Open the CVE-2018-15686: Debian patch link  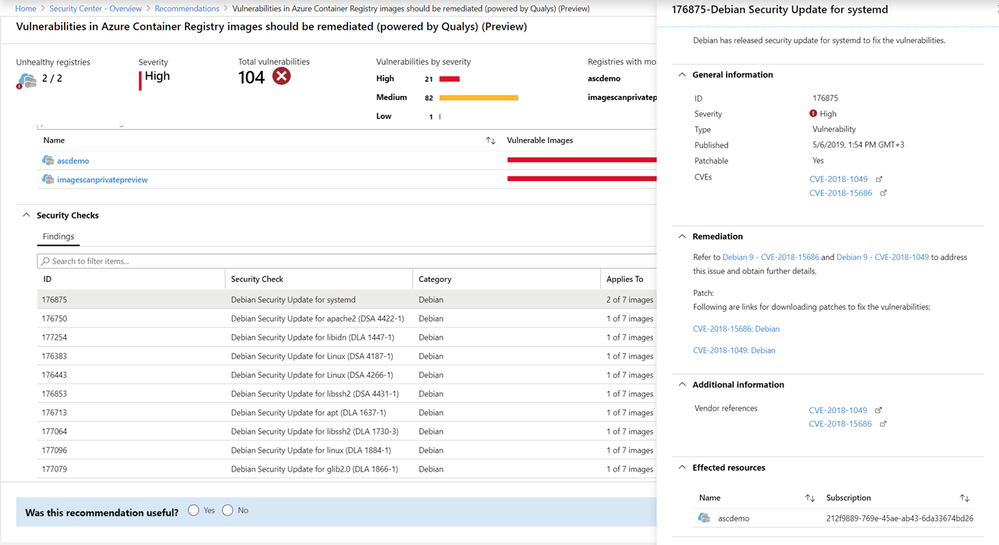(x=736, y=329)
